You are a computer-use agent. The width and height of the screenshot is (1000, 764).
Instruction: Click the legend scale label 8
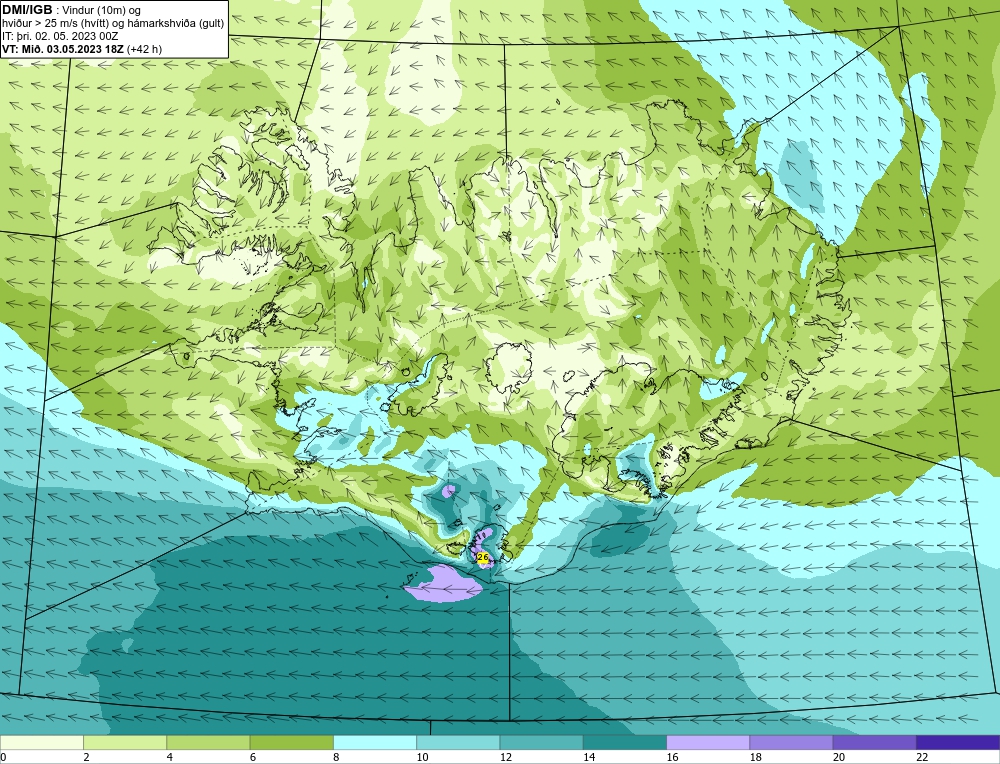pos(336,757)
